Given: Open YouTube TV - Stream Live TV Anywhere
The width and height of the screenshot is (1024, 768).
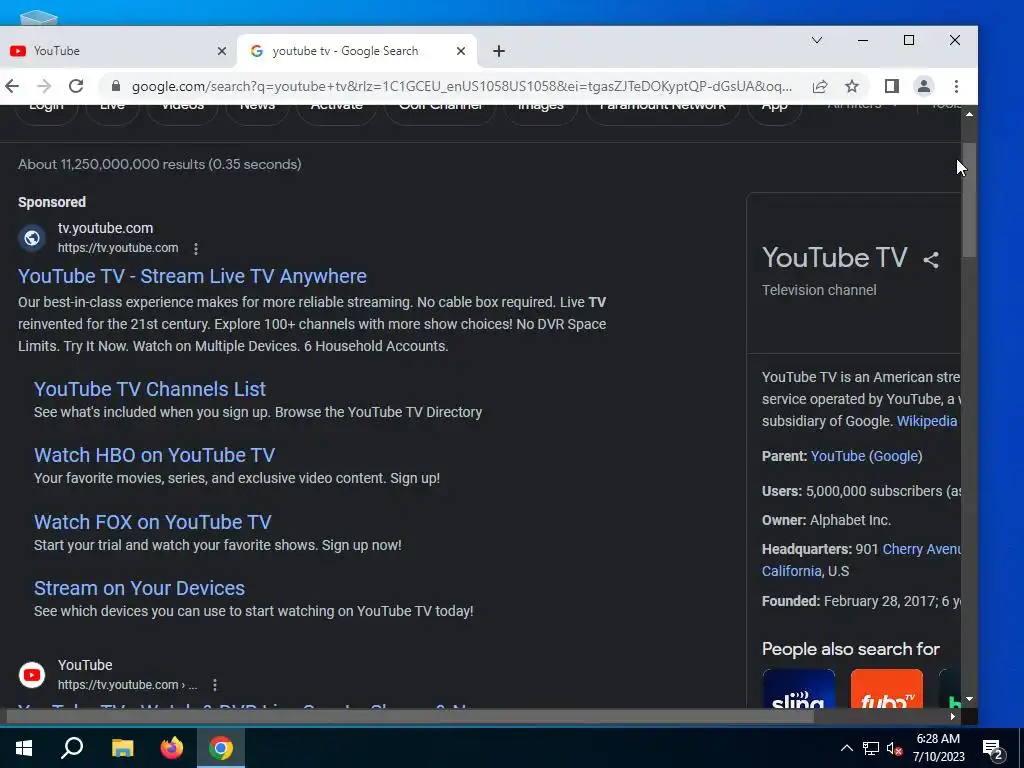Looking at the screenshot, I should [192, 276].
